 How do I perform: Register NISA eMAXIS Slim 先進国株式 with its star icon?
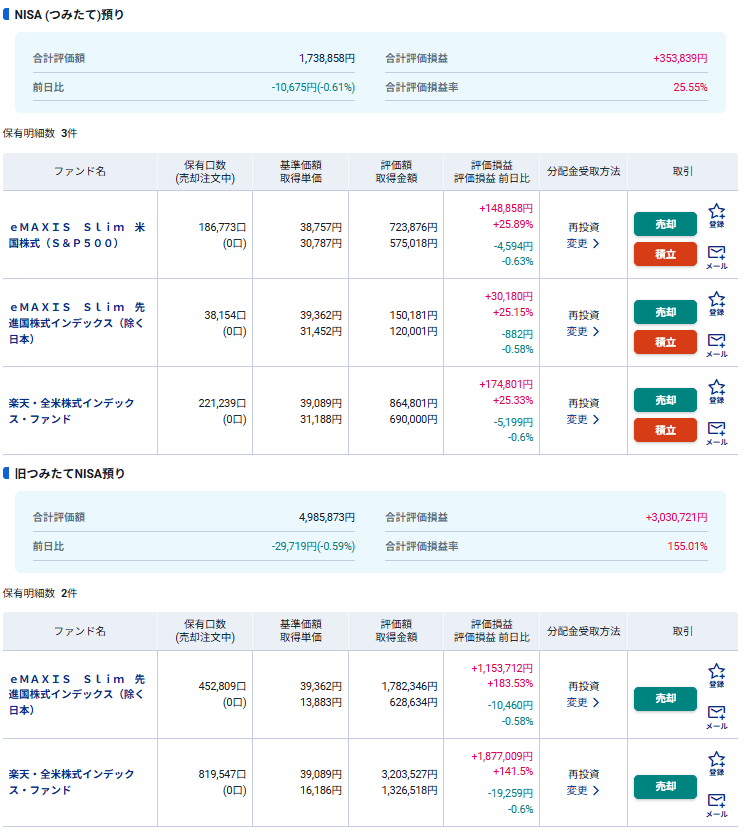point(716,301)
